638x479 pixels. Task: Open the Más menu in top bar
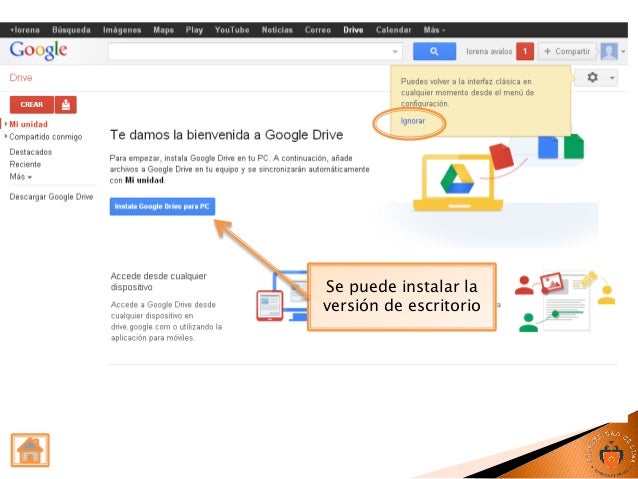click(434, 30)
